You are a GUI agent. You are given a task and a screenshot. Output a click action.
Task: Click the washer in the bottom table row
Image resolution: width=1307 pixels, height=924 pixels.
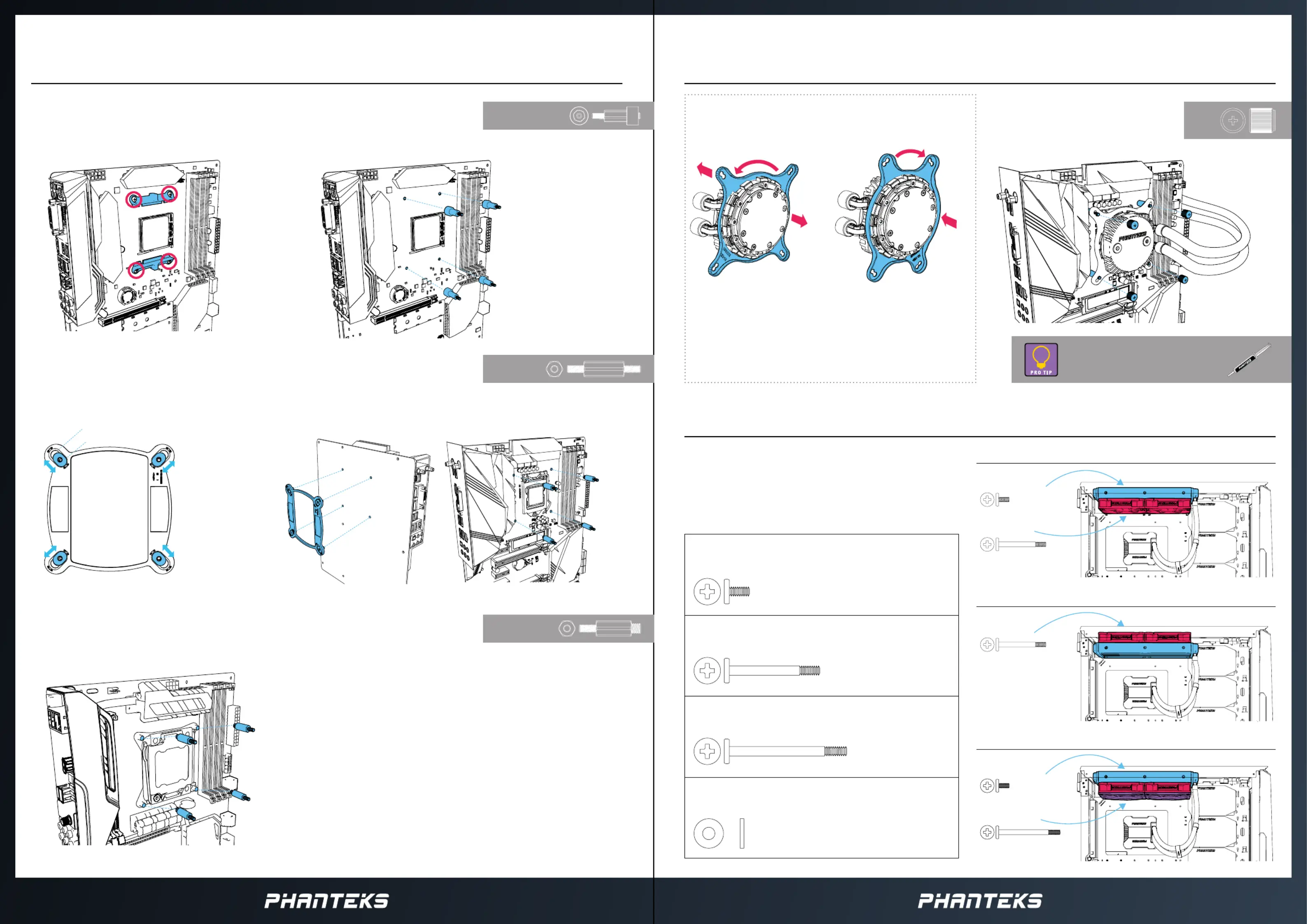719,833
